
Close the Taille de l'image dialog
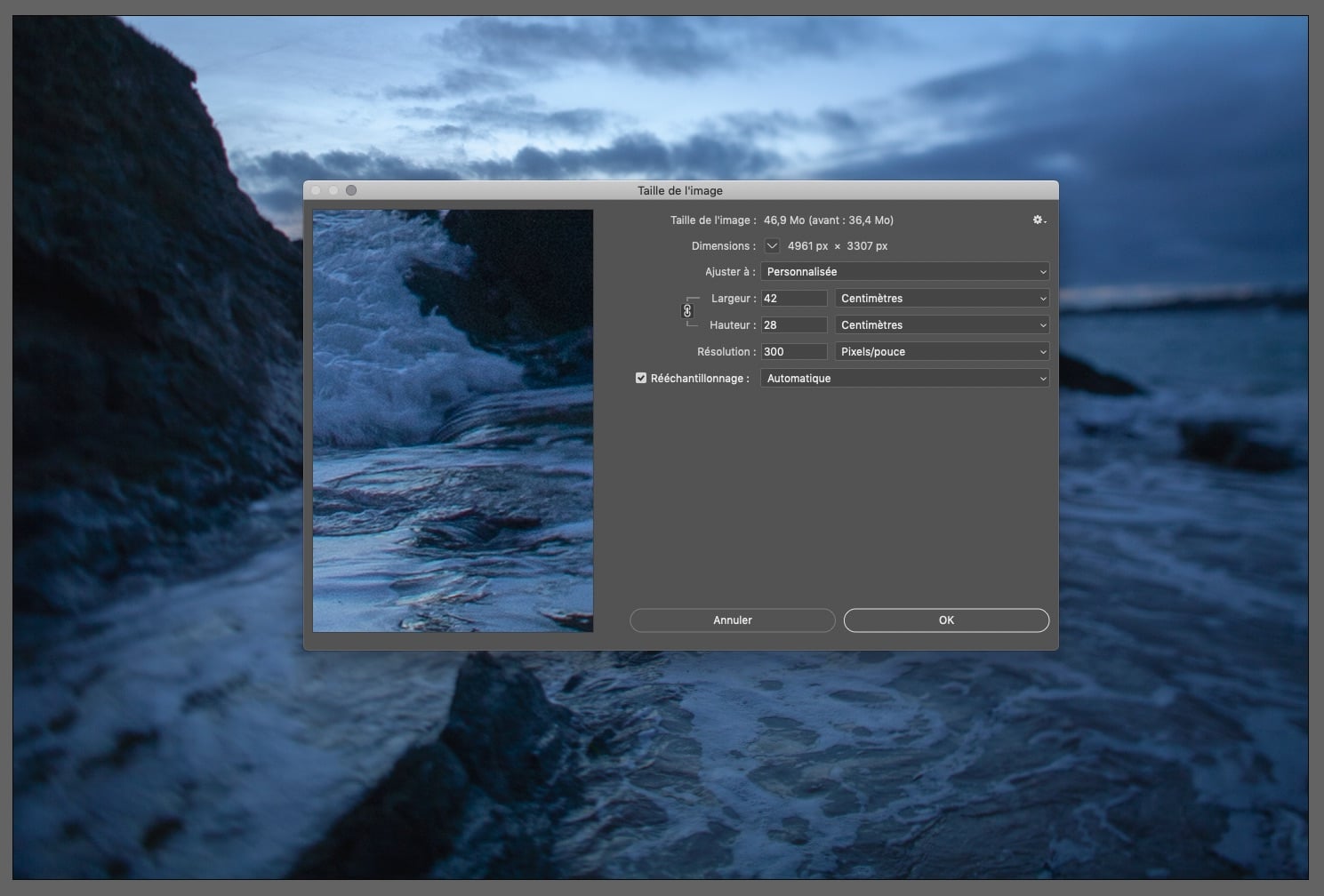coord(316,190)
